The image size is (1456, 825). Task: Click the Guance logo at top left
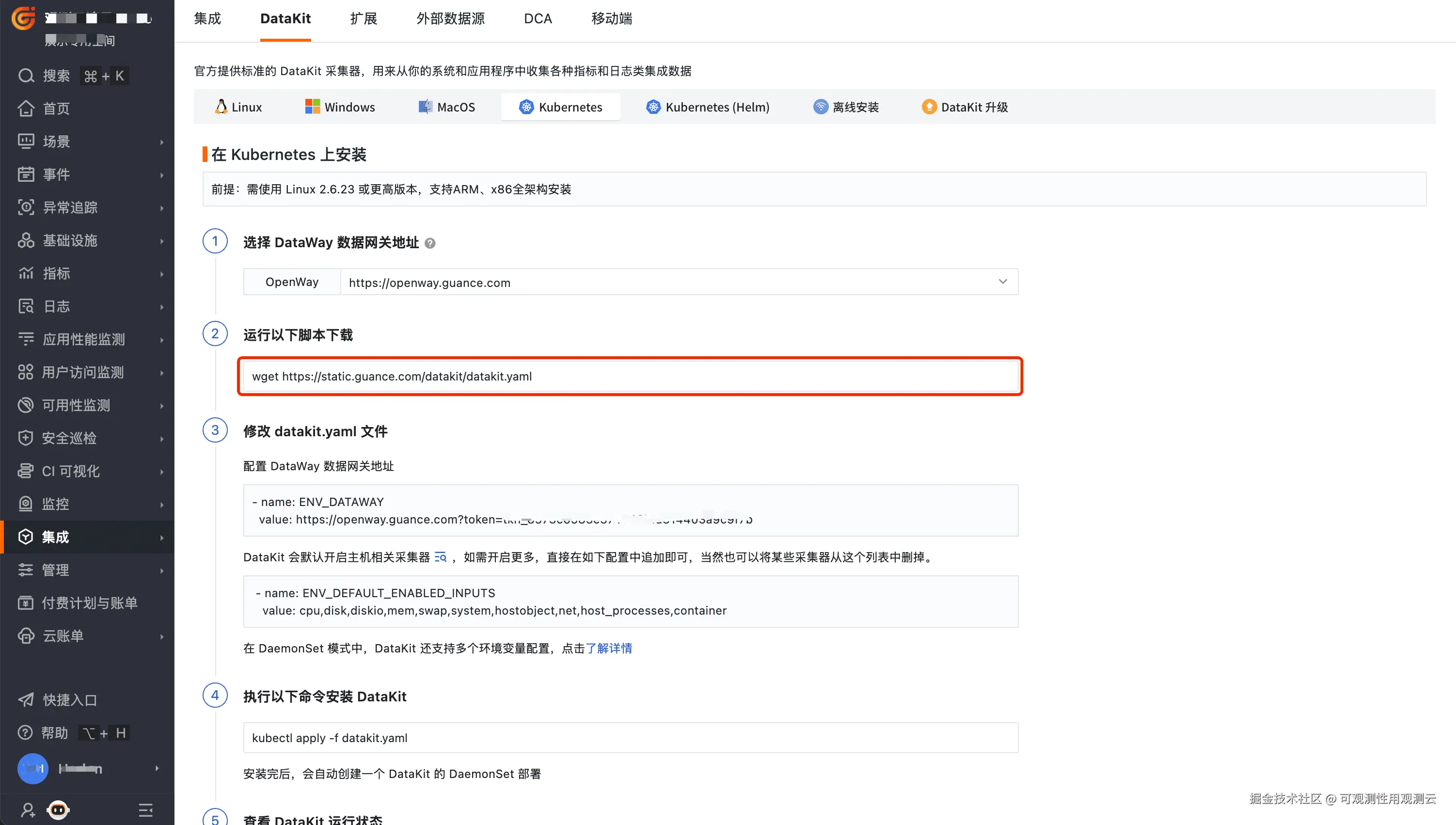pos(23,18)
